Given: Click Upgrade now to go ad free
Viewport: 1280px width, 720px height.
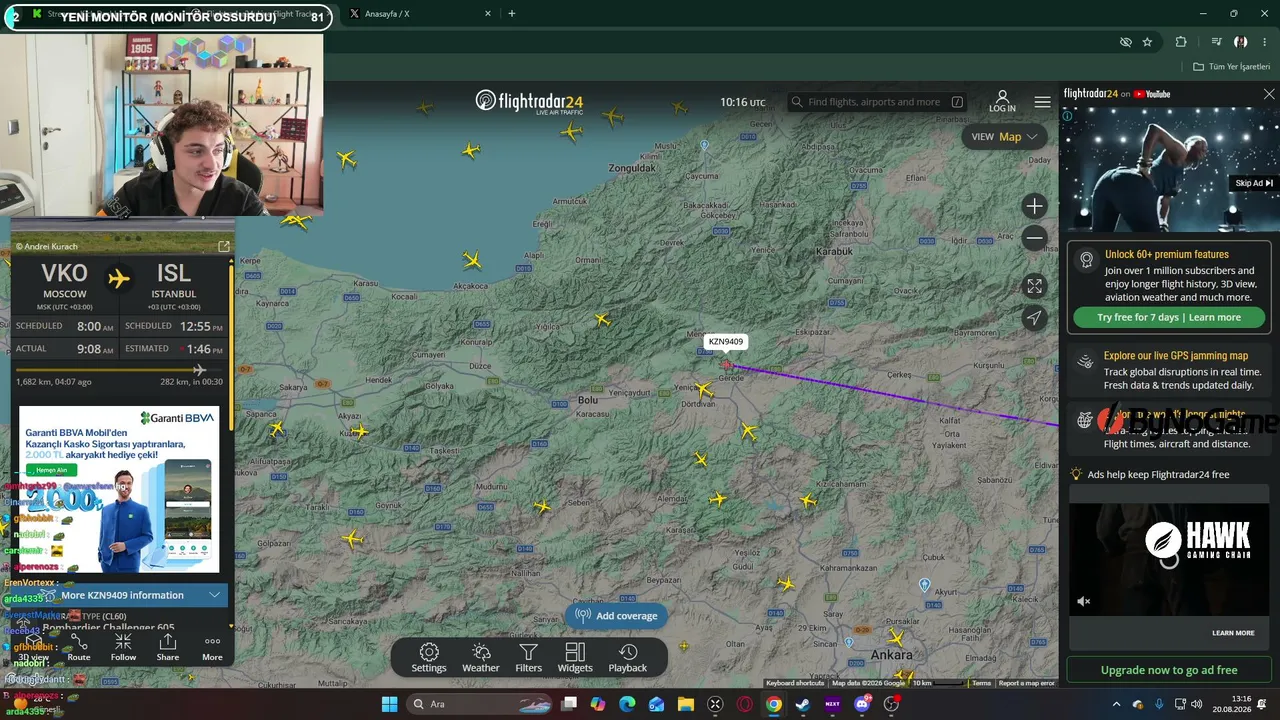Looking at the screenshot, I should (1169, 670).
